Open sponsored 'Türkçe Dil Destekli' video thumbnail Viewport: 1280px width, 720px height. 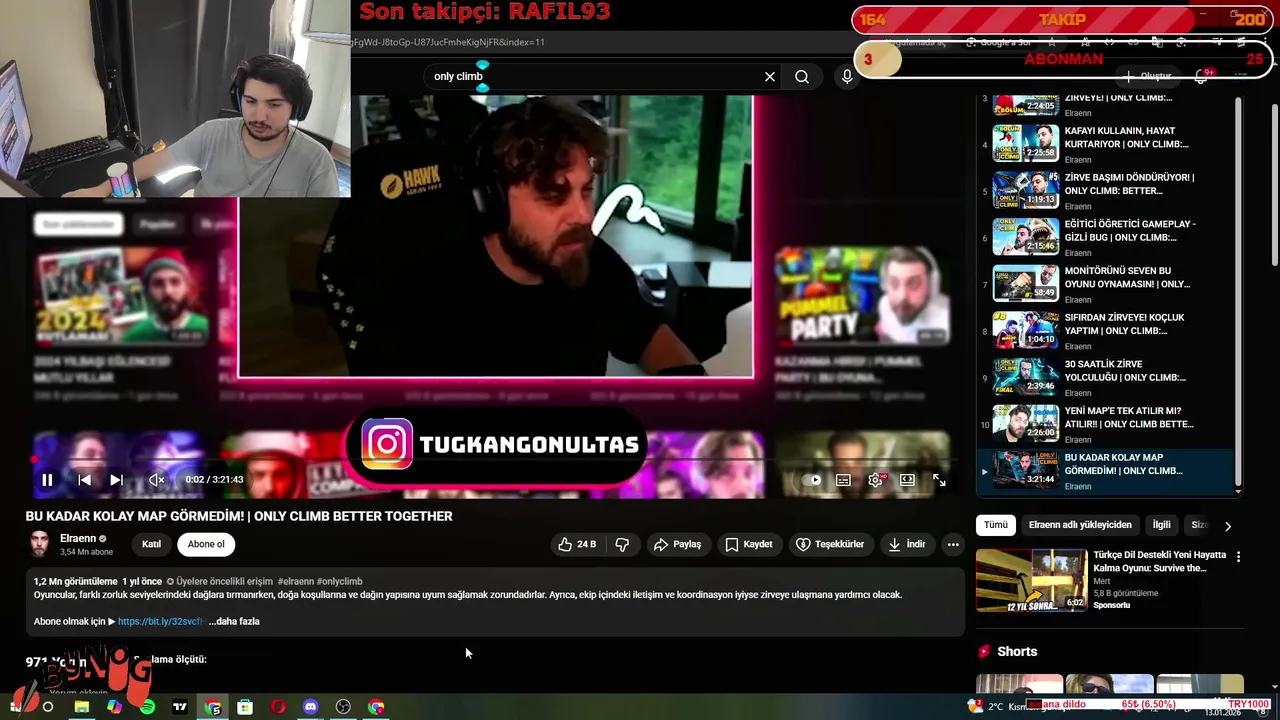tap(1031, 580)
